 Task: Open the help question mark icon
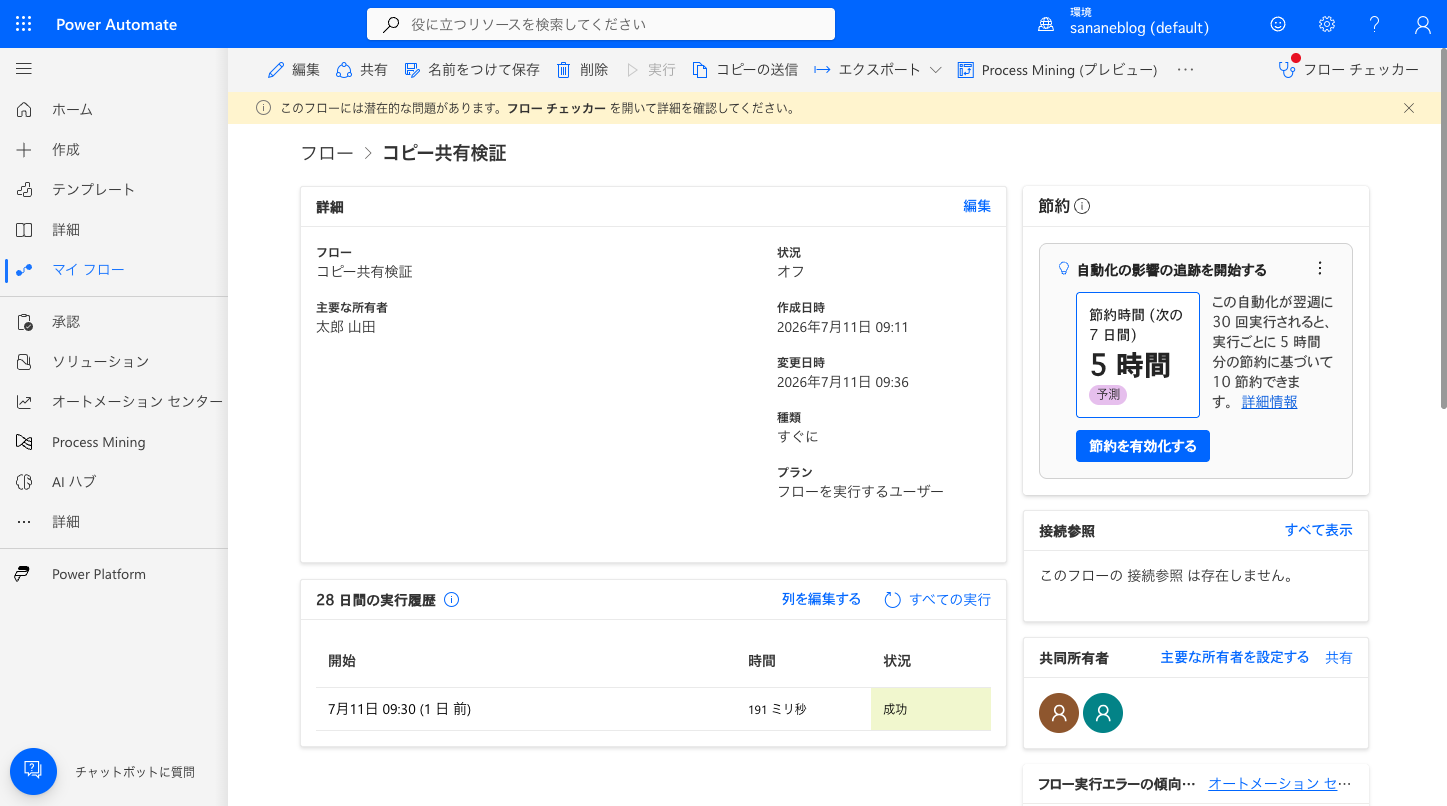coord(1375,24)
